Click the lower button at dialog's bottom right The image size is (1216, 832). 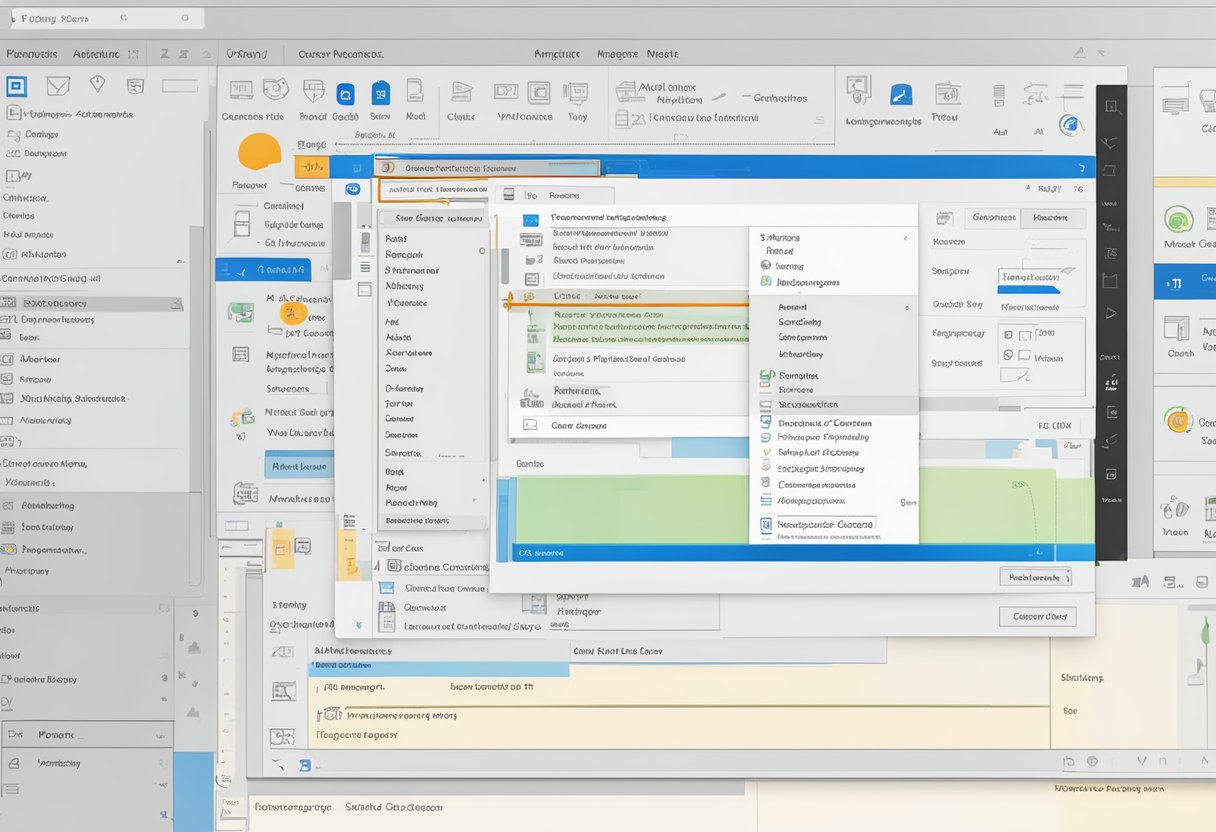coord(1037,616)
